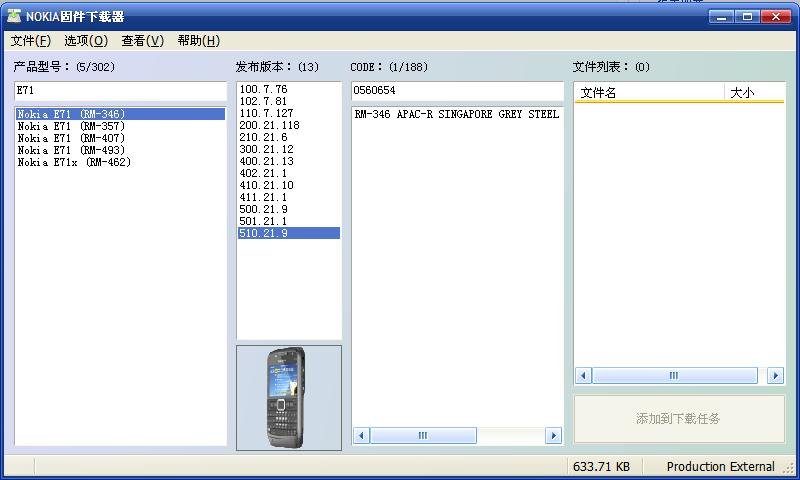The image size is (800, 480).
Task: Click the product model search field containing E71
Action: pos(120,91)
